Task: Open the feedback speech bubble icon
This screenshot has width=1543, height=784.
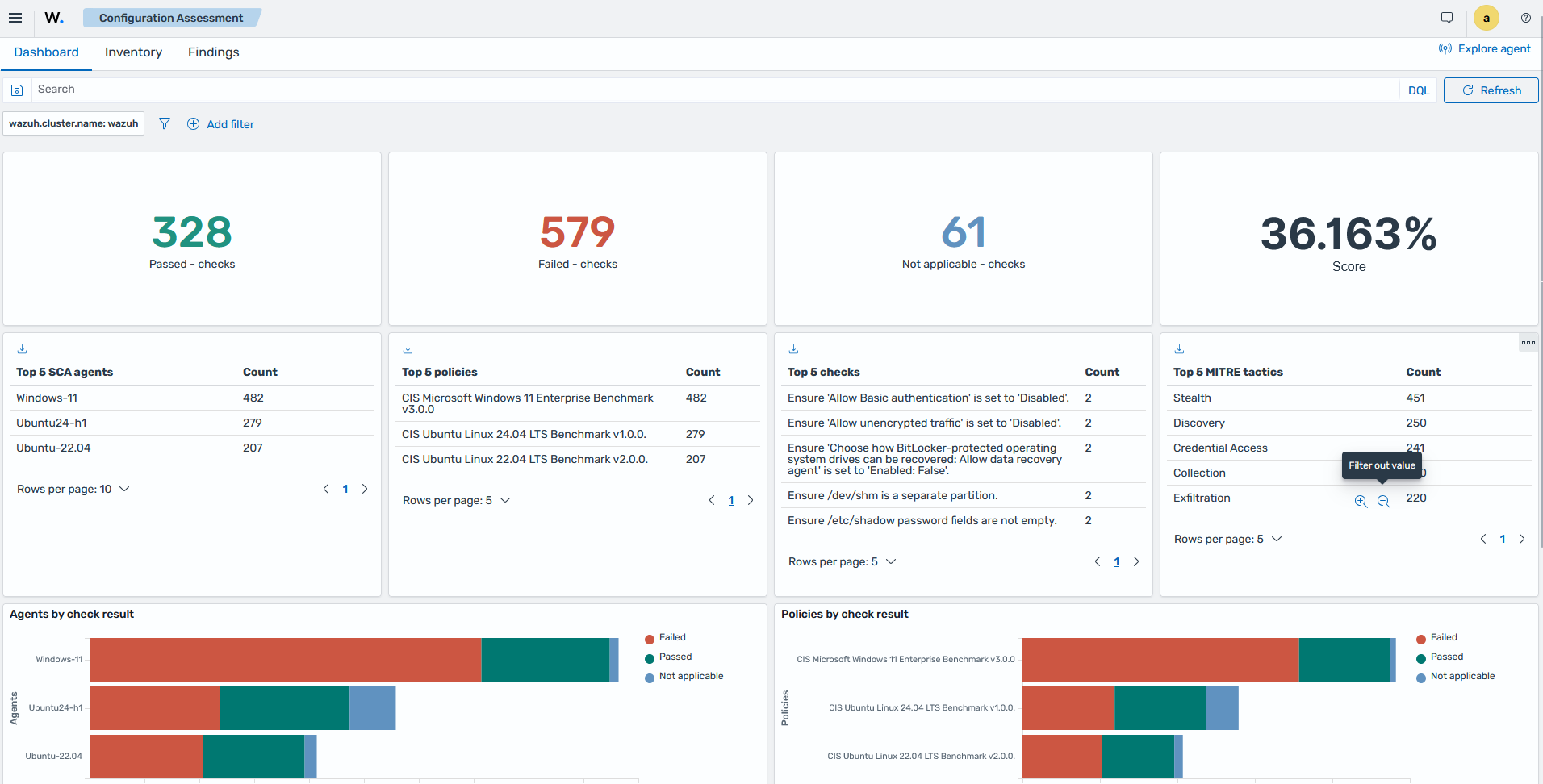Action: click(1447, 18)
